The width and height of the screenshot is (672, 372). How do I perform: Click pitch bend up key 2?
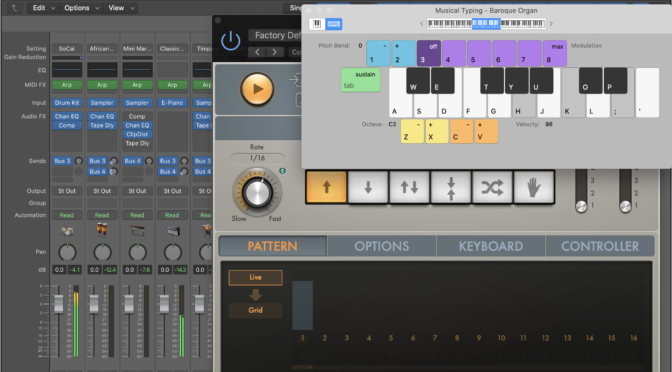pos(404,53)
